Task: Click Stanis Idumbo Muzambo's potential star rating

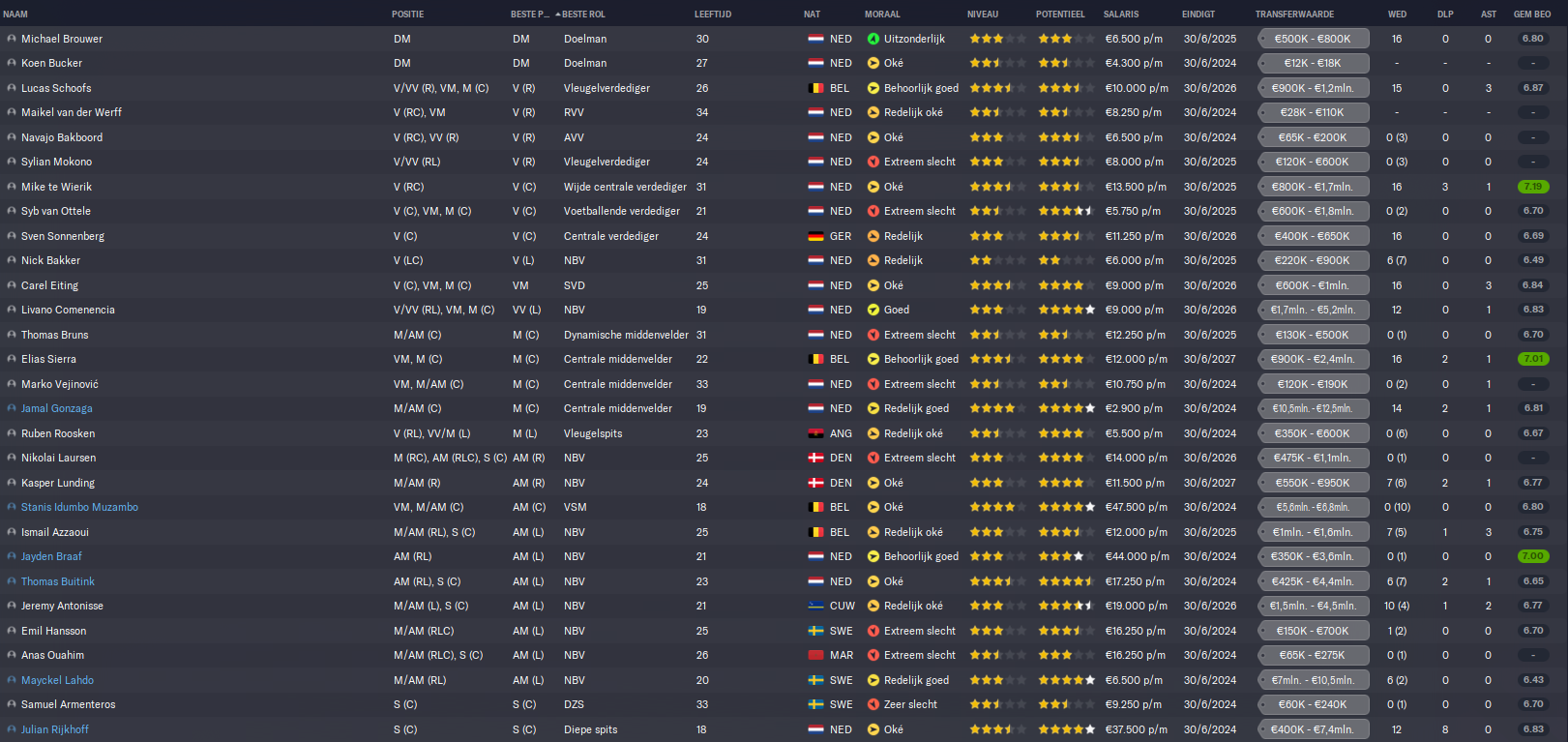Action: (x=1067, y=507)
